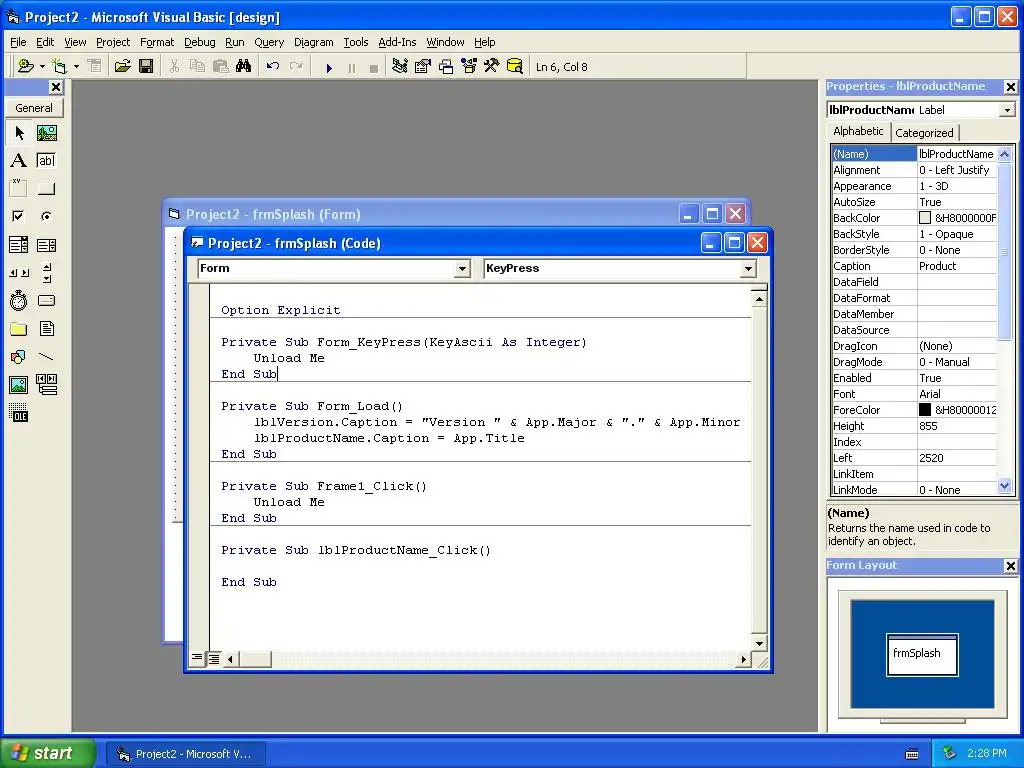Click the Add Standard EXE Project icon

pos(25,66)
